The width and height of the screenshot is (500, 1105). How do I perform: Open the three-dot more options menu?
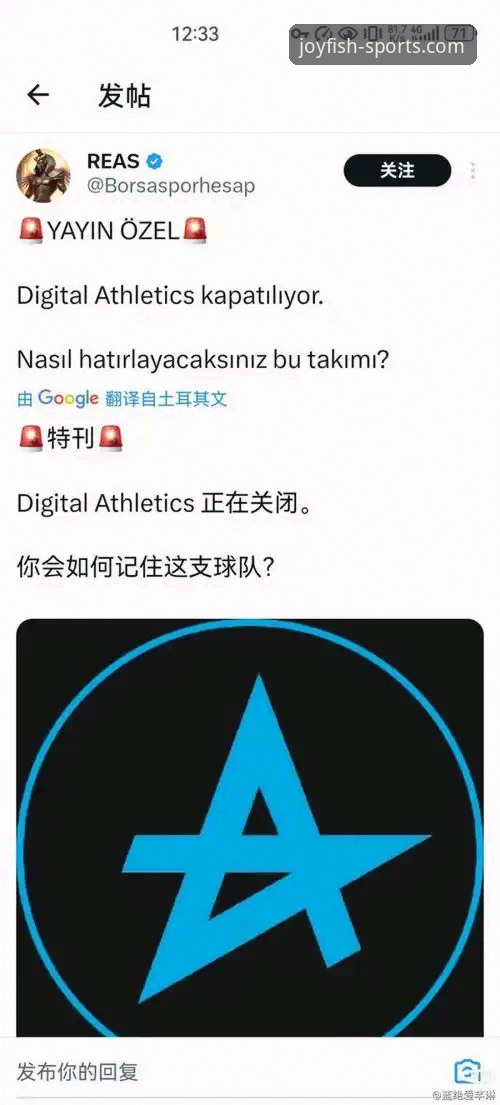pyautogui.click(x=473, y=171)
